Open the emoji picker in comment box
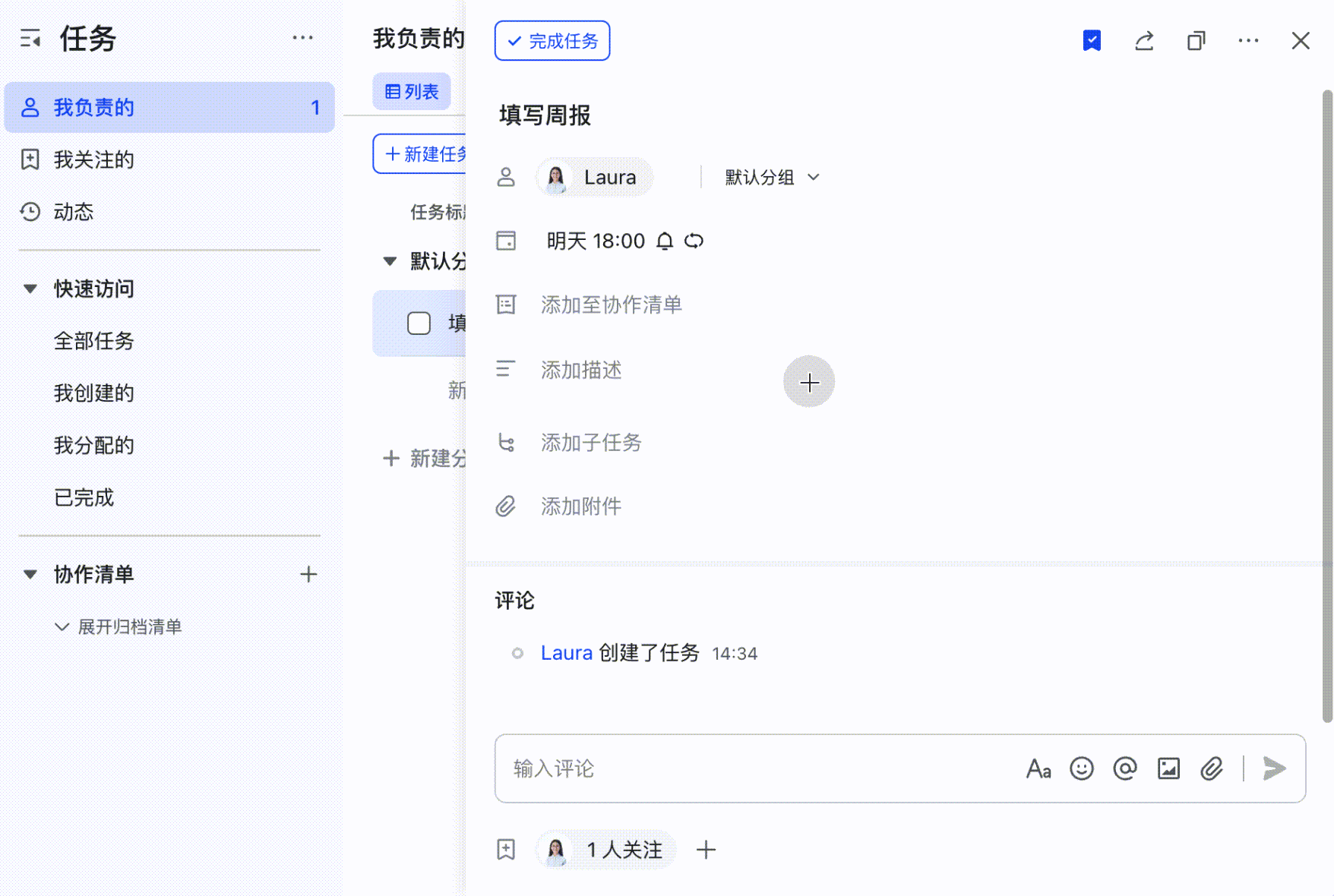This screenshot has width=1334, height=896. coord(1081,768)
